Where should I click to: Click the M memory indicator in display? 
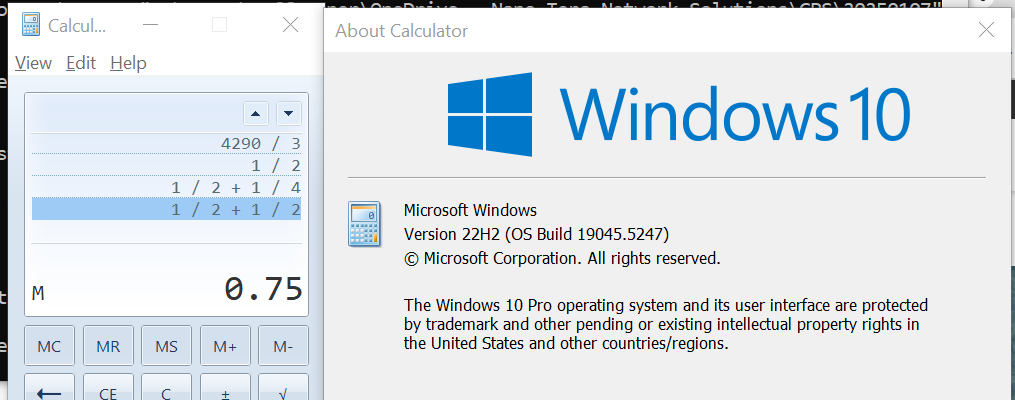click(x=38, y=294)
